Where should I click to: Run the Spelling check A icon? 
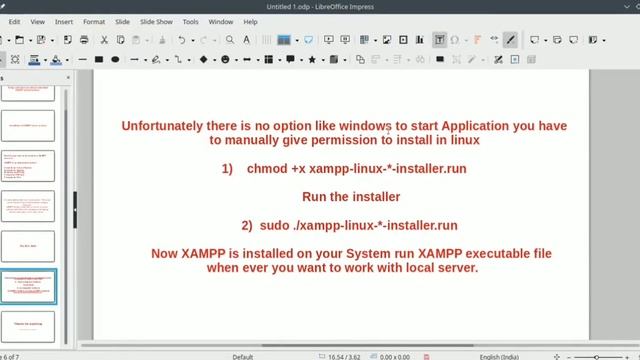(x=247, y=40)
